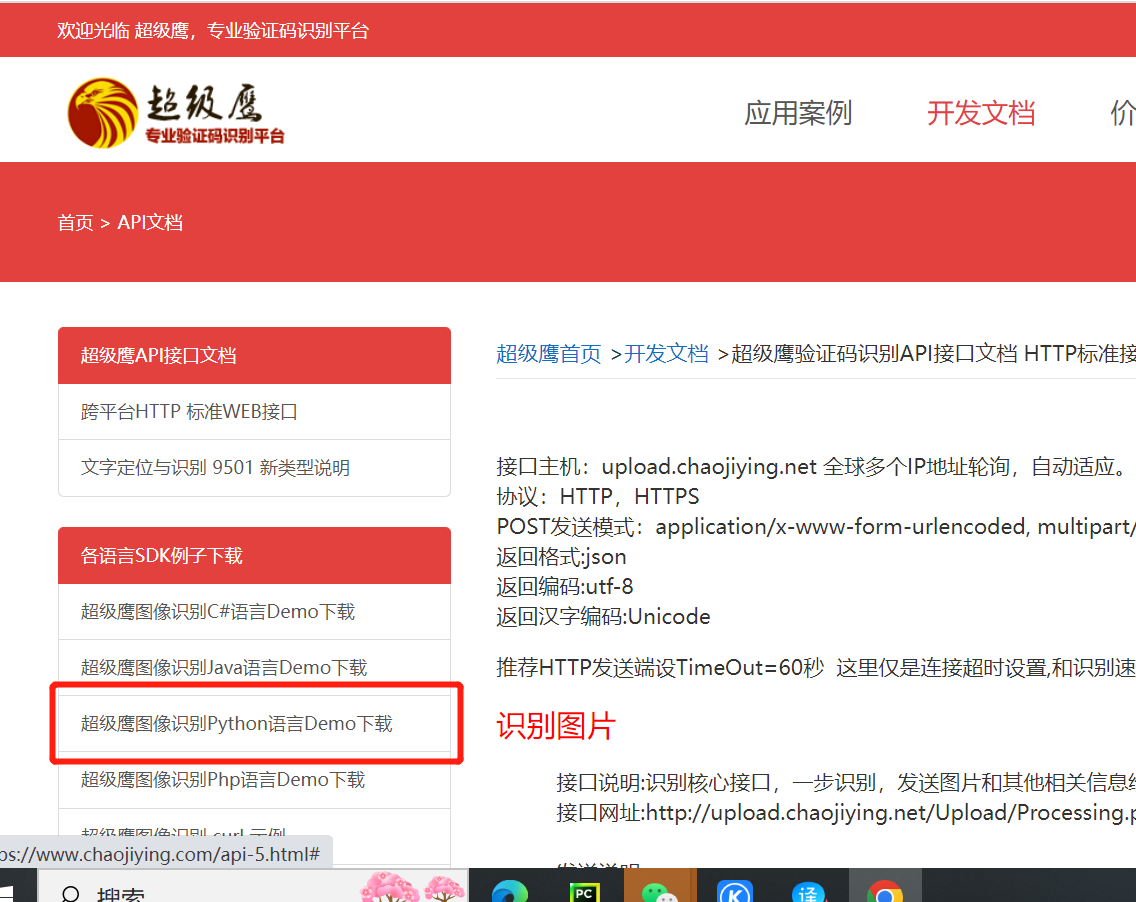Screen dimensions: 1136x902
Task: Click the 返回汉字编码:Unicode line
Action: click(x=604, y=617)
